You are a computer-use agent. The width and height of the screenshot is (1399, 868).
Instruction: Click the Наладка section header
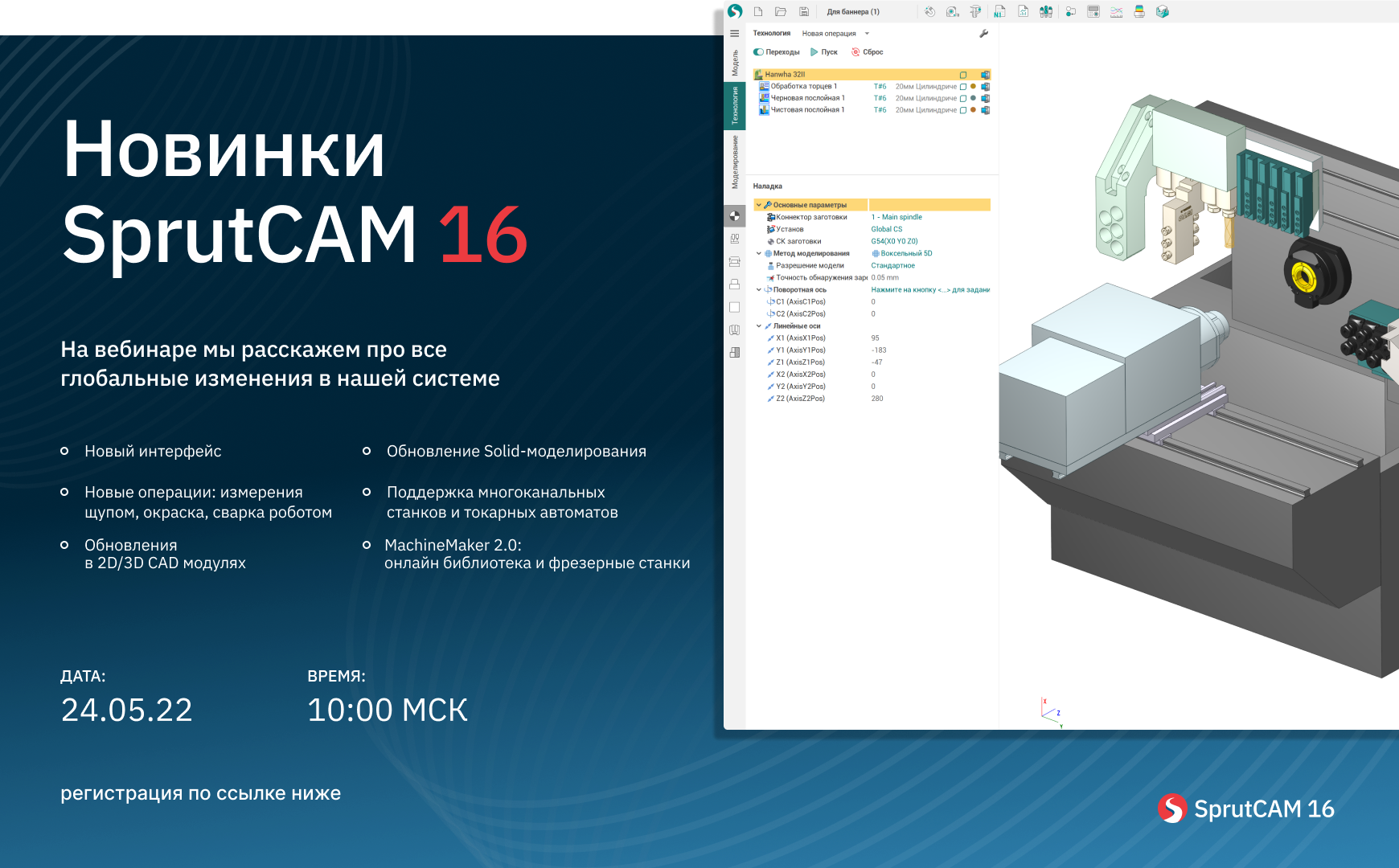(768, 186)
